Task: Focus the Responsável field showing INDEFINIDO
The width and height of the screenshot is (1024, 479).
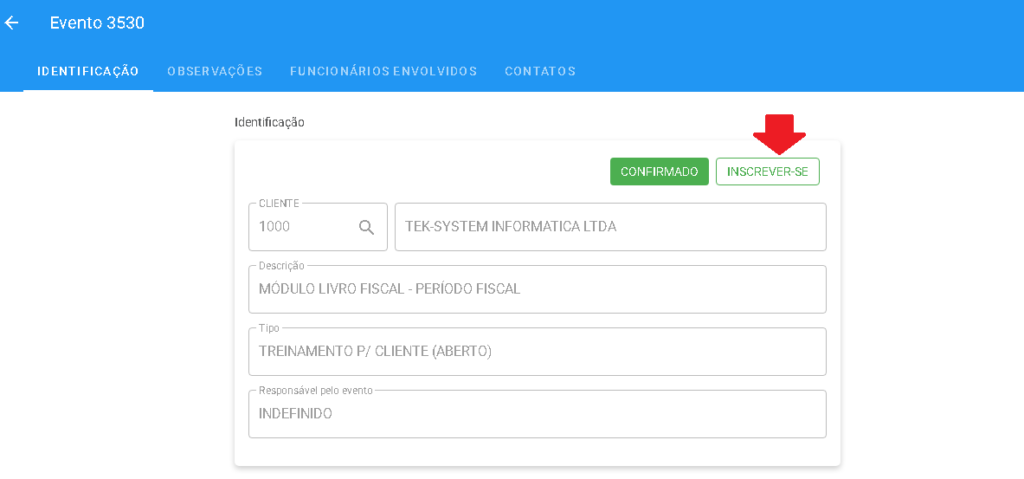Action: click(537, 414)
